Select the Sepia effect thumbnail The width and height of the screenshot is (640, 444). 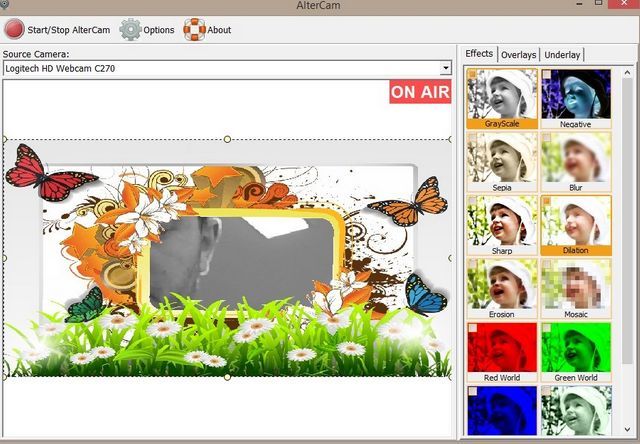502,162
